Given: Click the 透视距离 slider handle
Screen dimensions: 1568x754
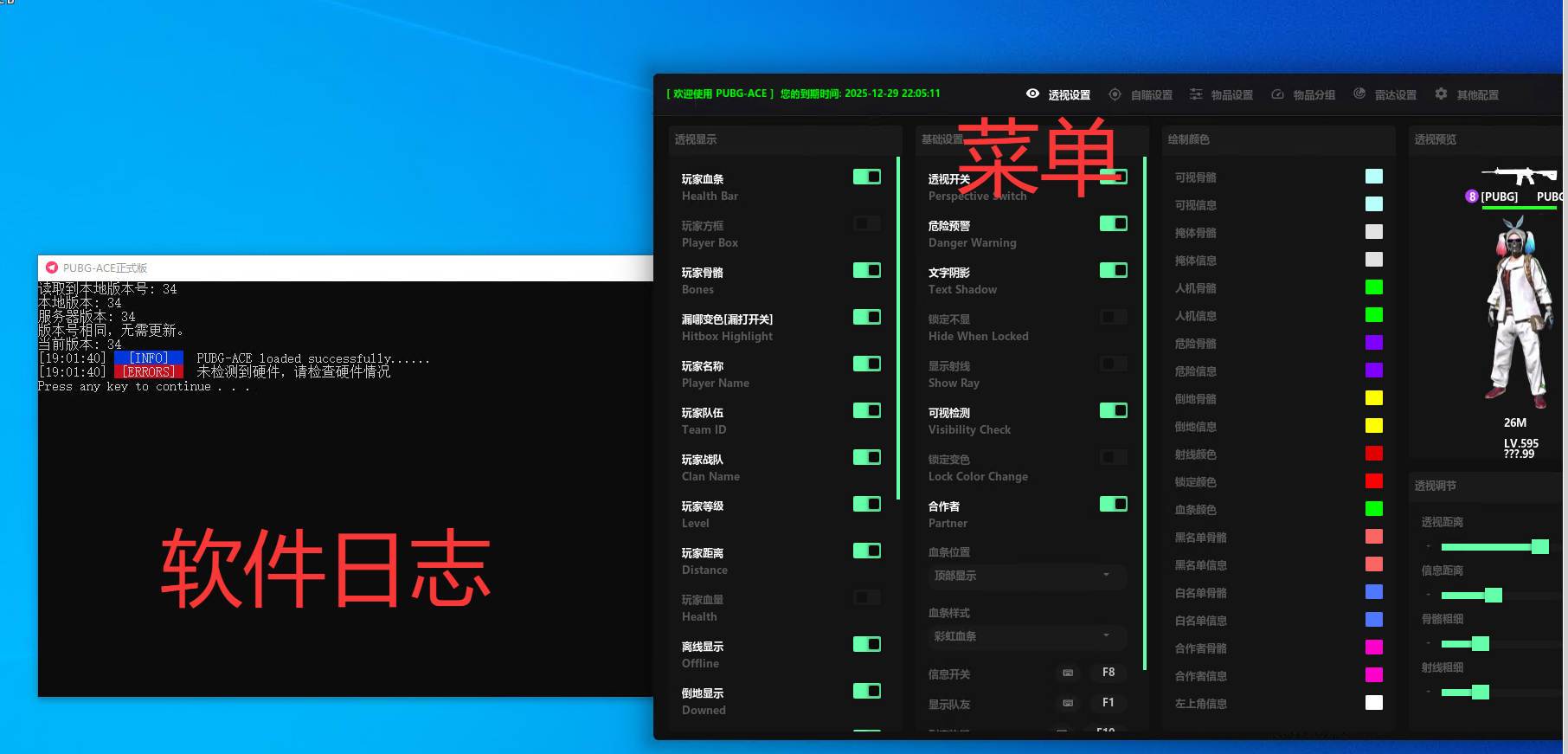Looking at the screenshot, I should pos(1539,546).
